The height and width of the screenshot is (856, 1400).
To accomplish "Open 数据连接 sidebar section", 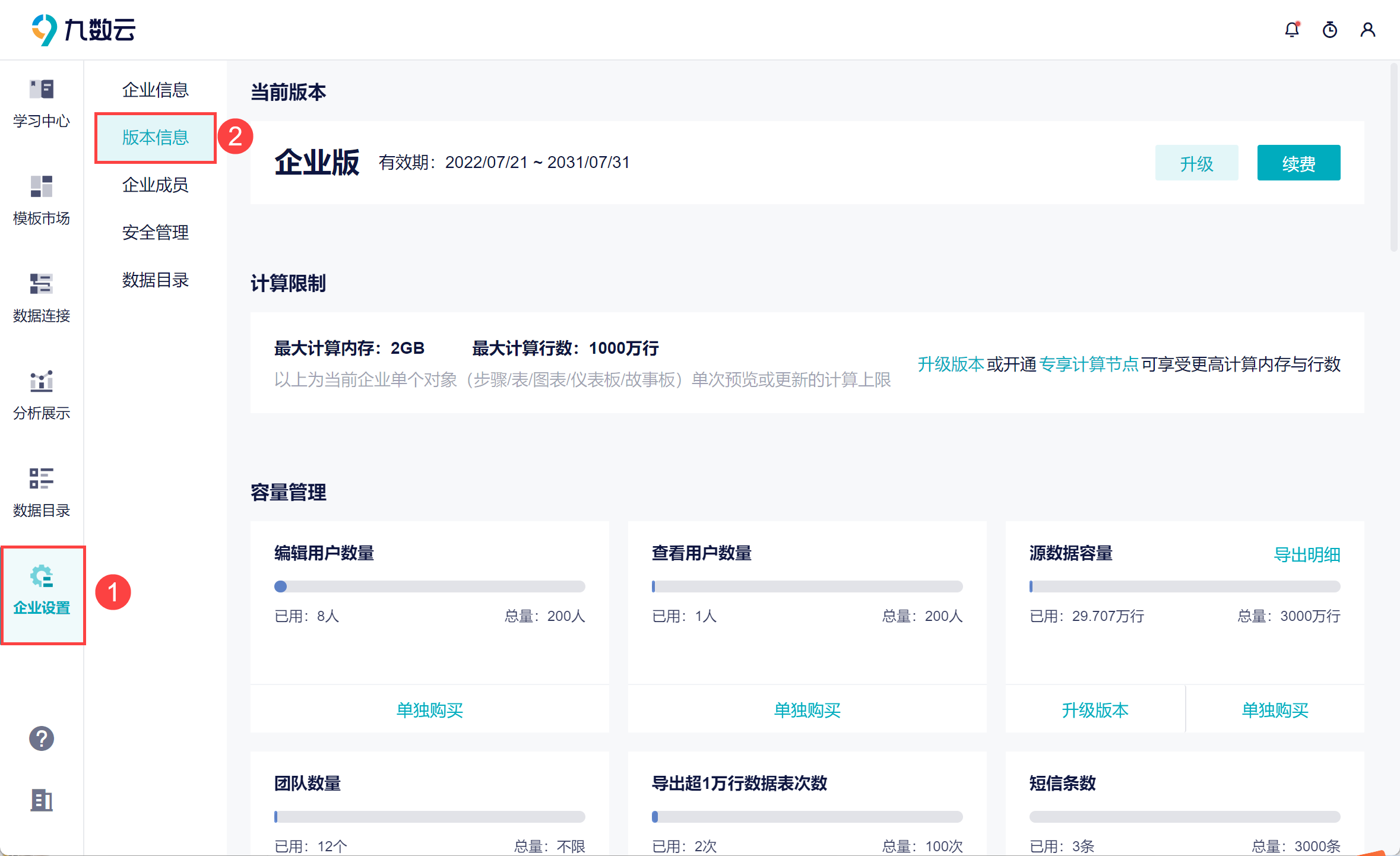I will [x=42, y=299].
